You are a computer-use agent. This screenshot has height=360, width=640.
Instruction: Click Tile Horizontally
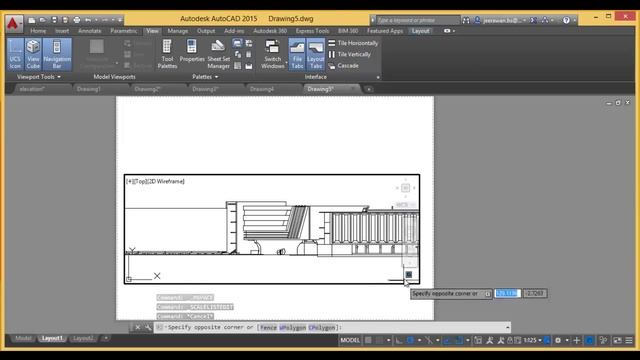pyautogui.click(x=353, y=43)
